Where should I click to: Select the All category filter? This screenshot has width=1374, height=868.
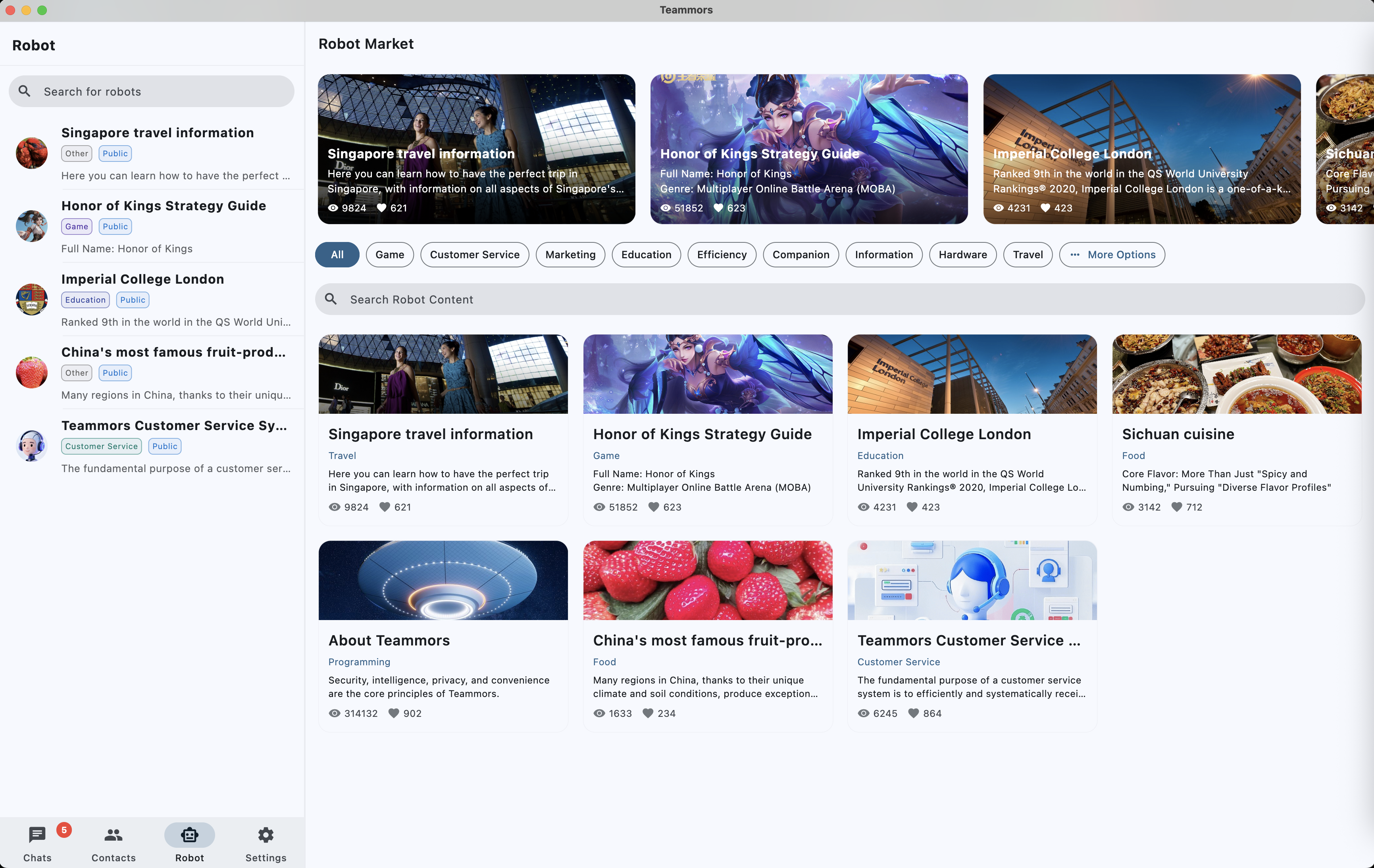click(337, 255)
